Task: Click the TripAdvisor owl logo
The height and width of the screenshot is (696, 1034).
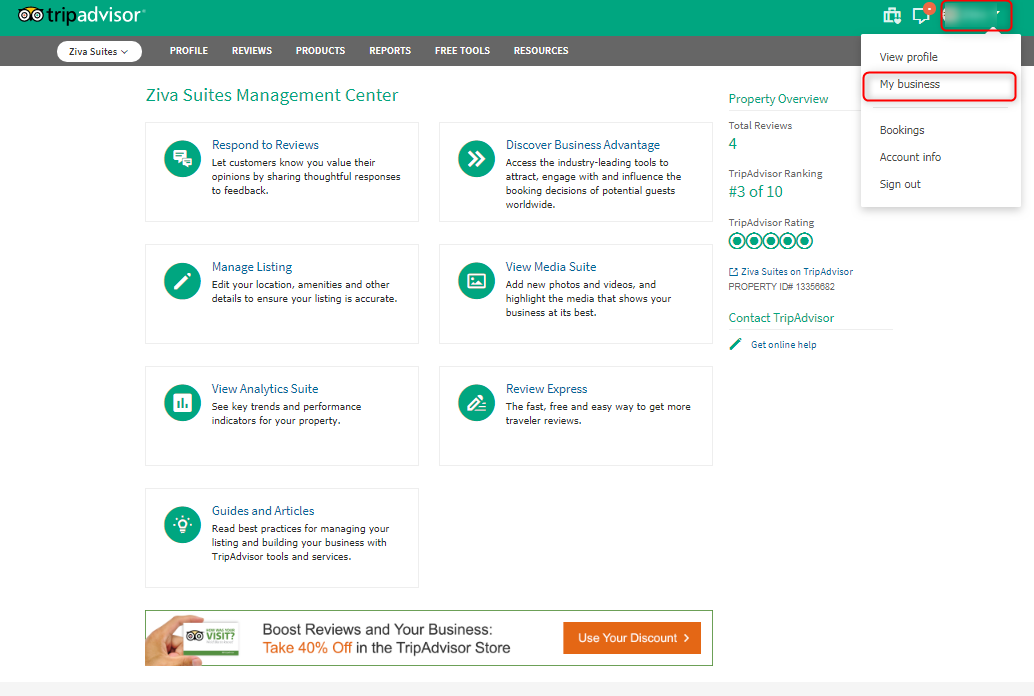Action: 81,15
